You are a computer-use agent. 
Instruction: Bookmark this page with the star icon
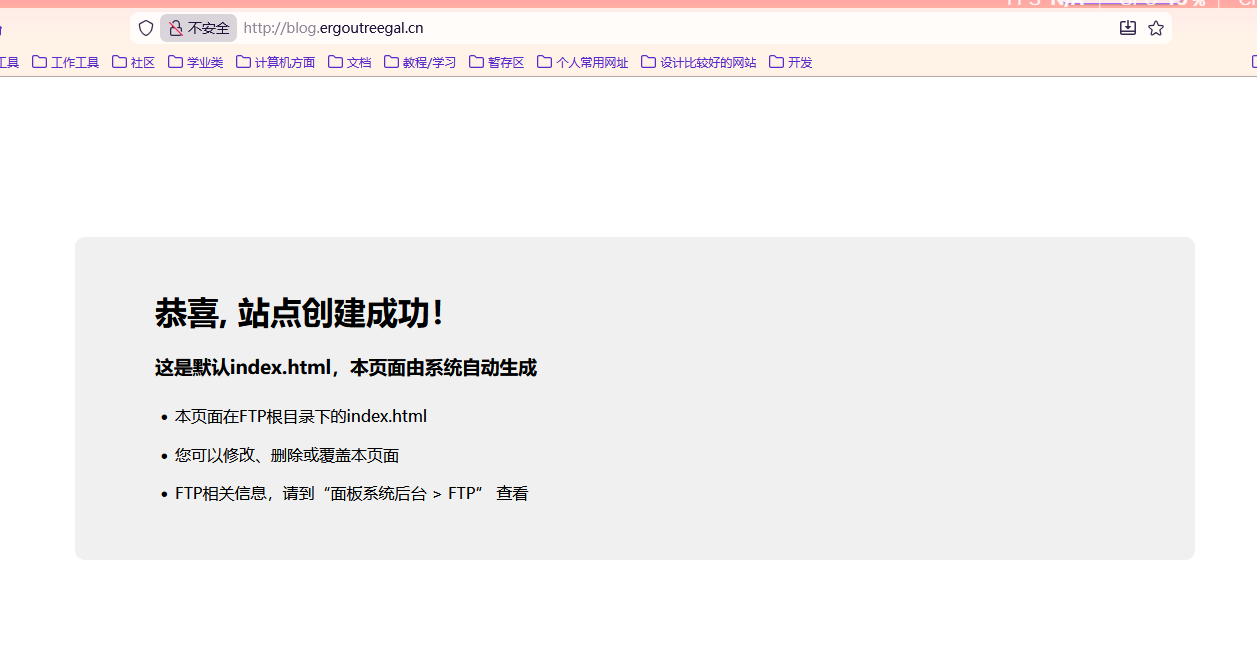[x=1156, y=28]
